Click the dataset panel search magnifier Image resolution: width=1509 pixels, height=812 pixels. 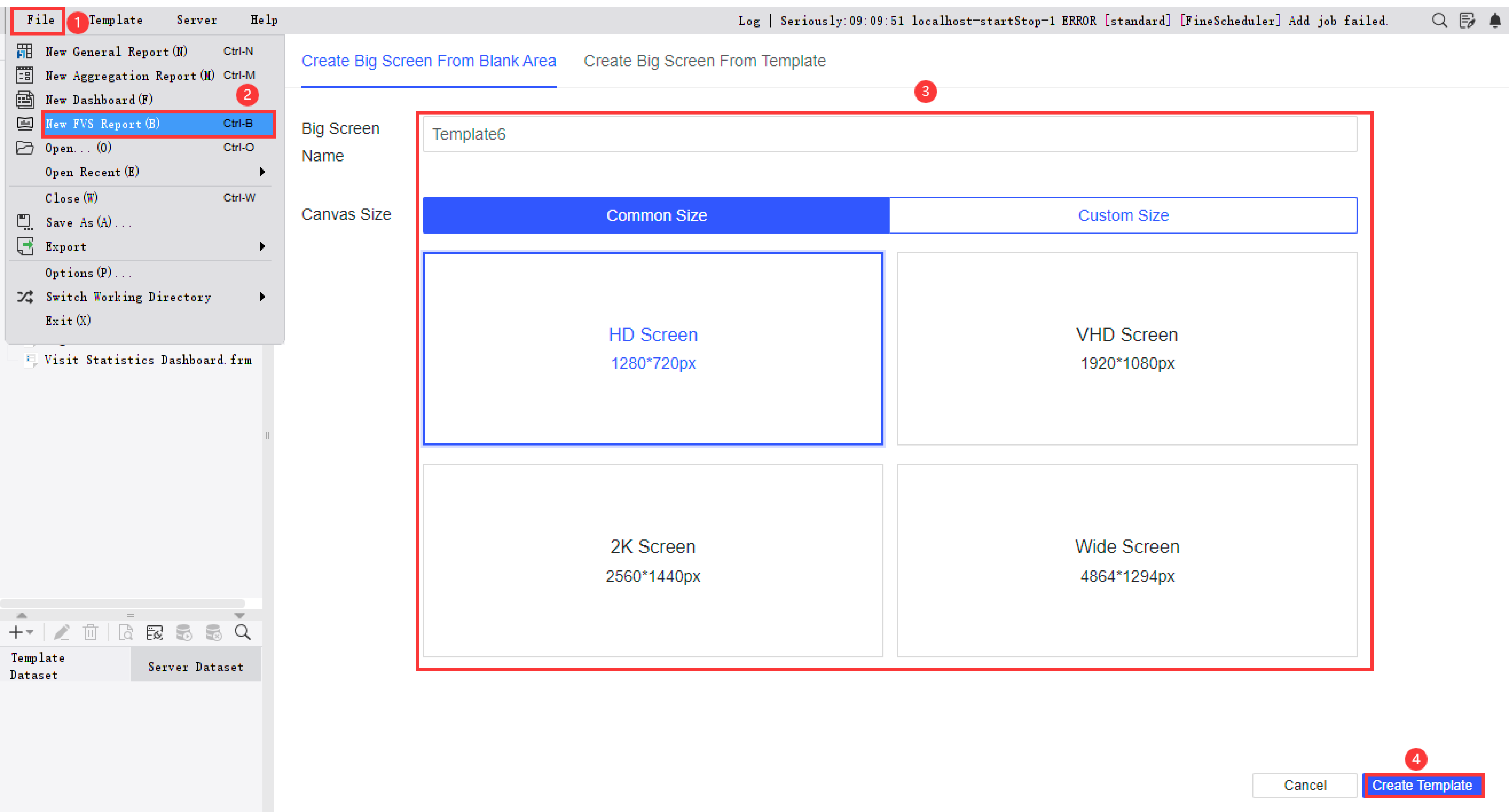[x=243, y=633]
